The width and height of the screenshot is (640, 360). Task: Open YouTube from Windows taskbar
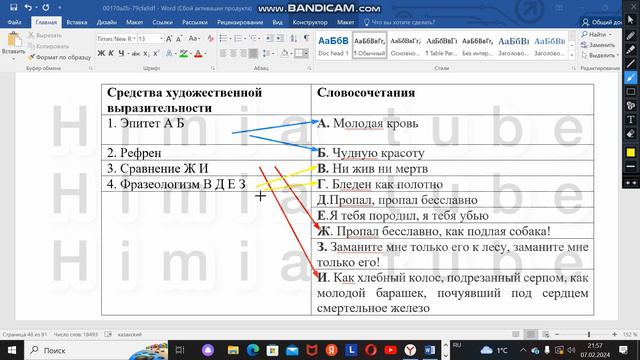tap(390, 350)
